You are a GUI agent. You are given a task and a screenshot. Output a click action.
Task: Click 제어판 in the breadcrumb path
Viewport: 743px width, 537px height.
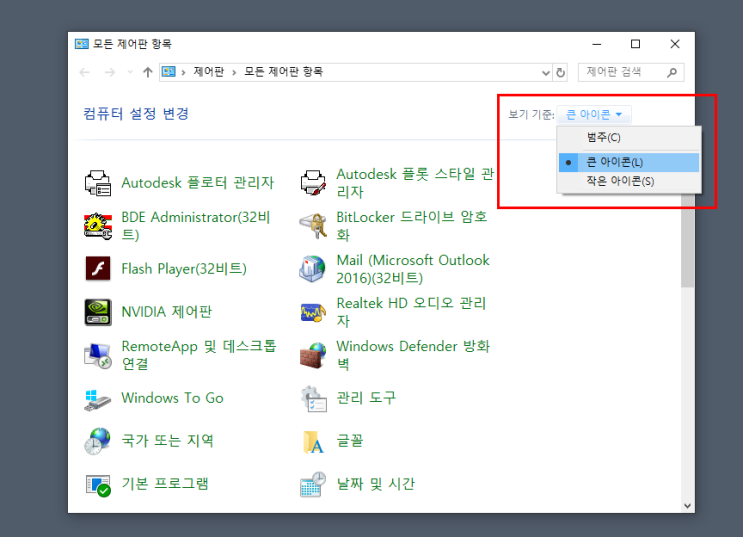pyautogui.click(x=208, y=72)
